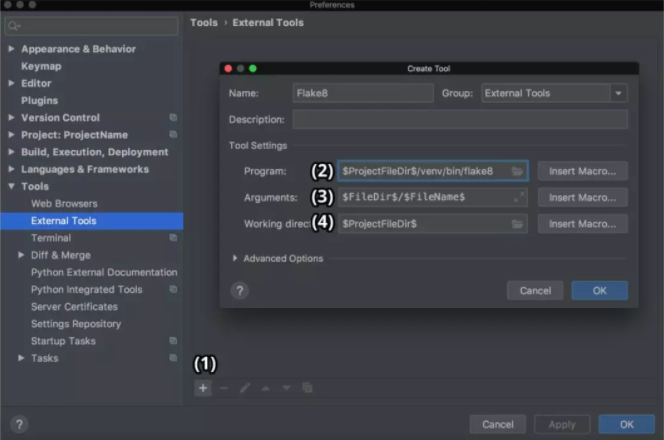Expand the Languages & Frameworks arrow
664x440 pixels.
click(11, 169)
